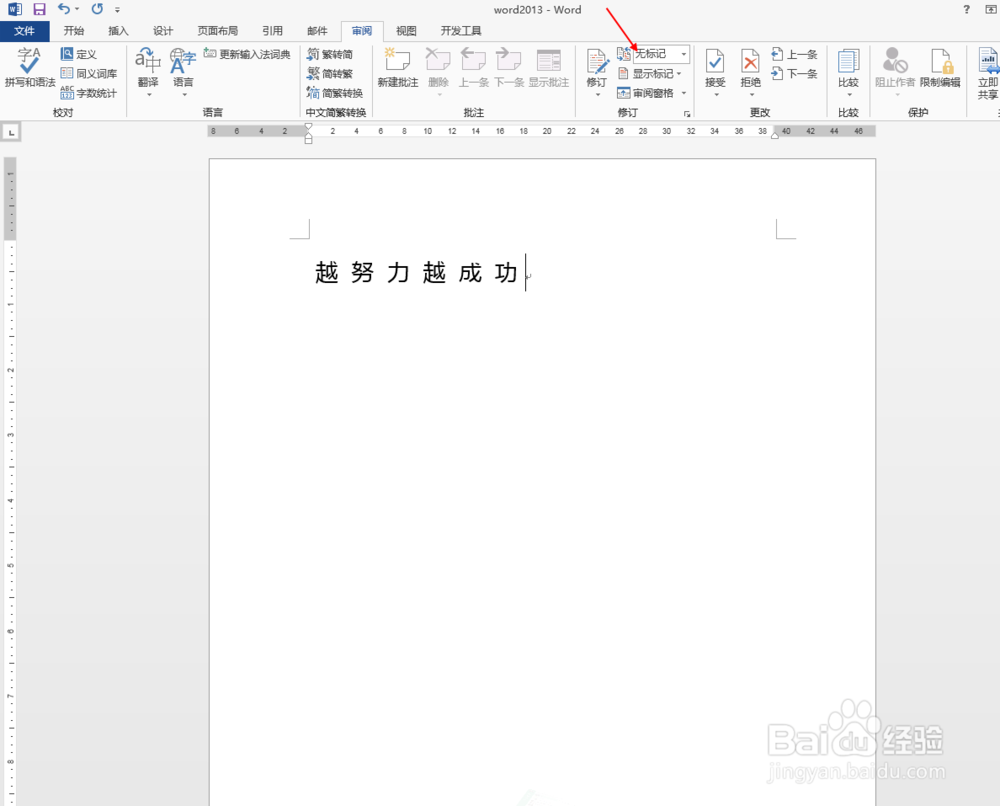Switch to the 邮件 tab
This screenshot has width=1000, height=806.
pyautogui.click(x=317, y=31)
